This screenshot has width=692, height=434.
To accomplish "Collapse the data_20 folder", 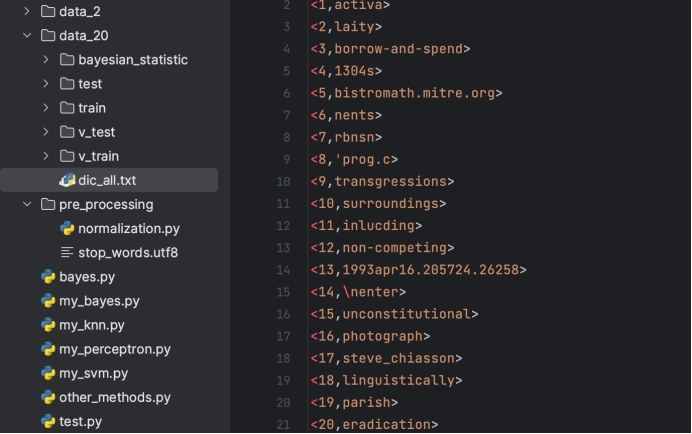I will pos(27,36).
